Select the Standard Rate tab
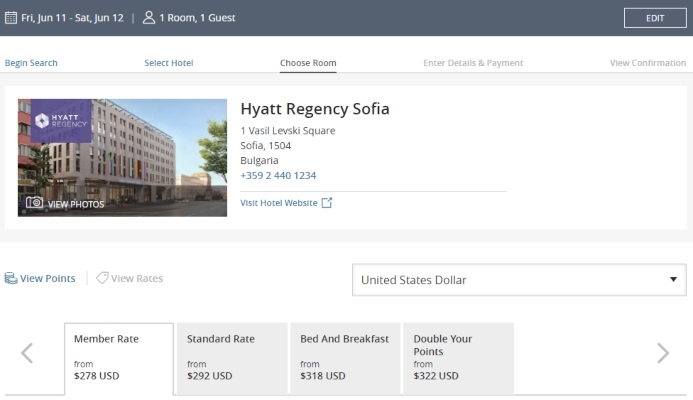 point(232,359)
